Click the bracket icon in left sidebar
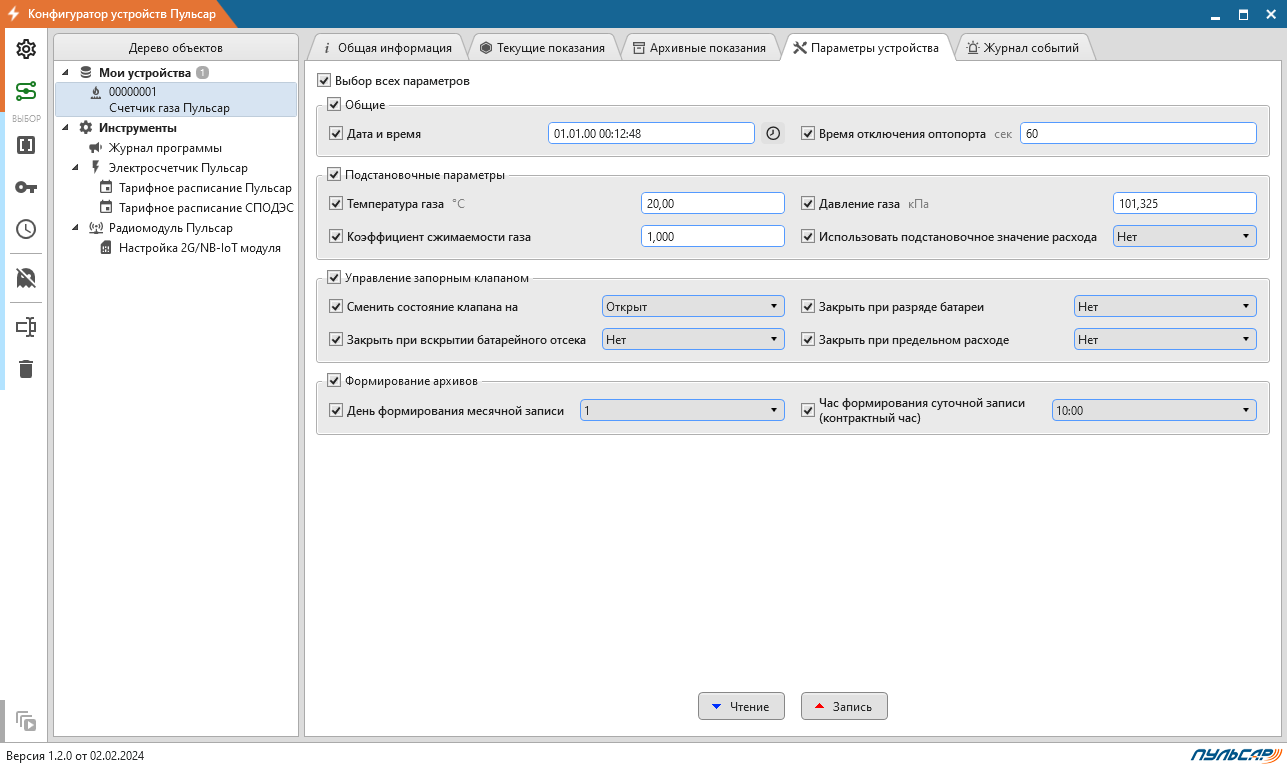Screen dimensions: 1287x768 click(26, 145)
